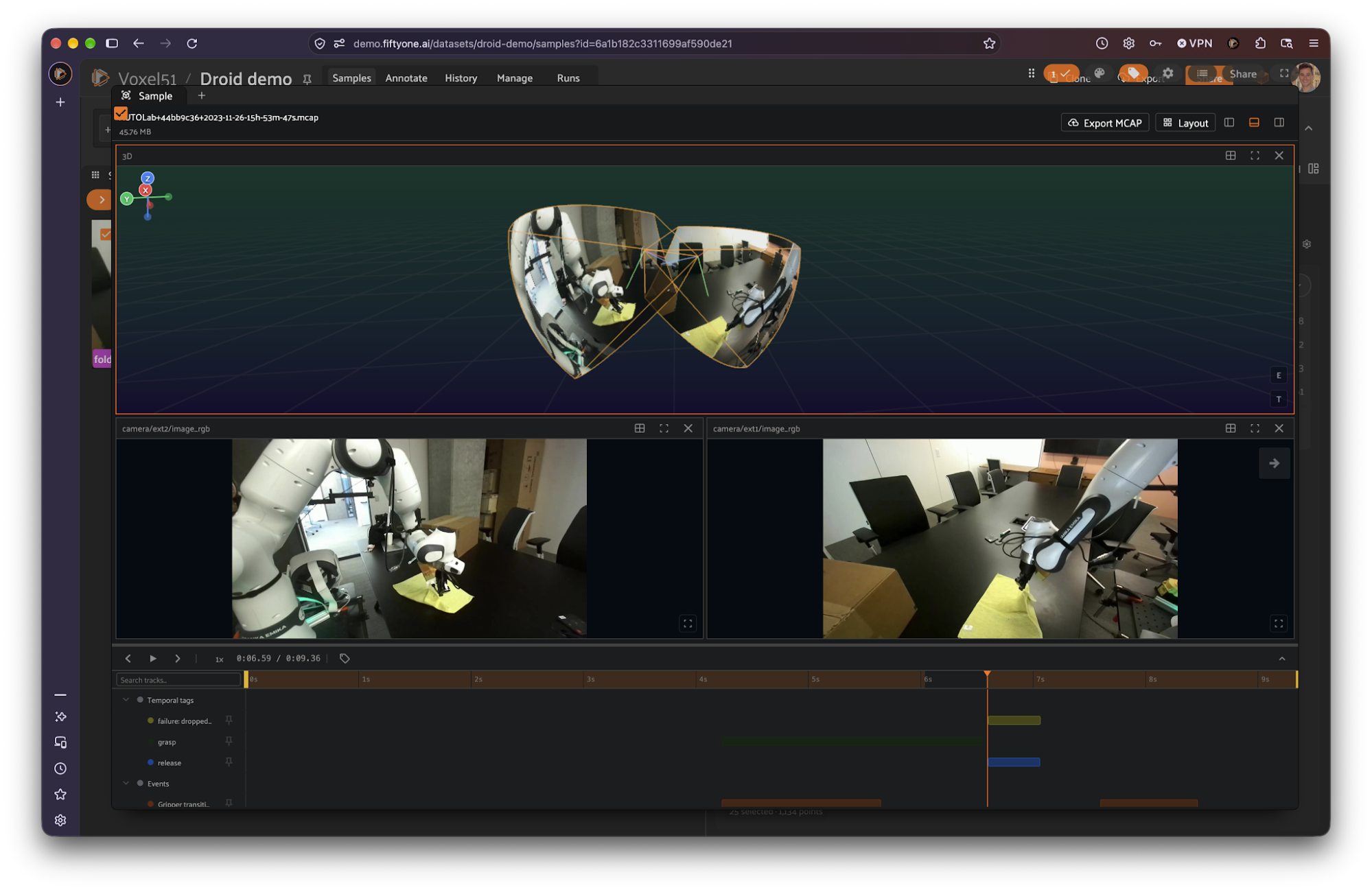Click the T button in 3D view

pyautogui.click(x=1278, y=399)
